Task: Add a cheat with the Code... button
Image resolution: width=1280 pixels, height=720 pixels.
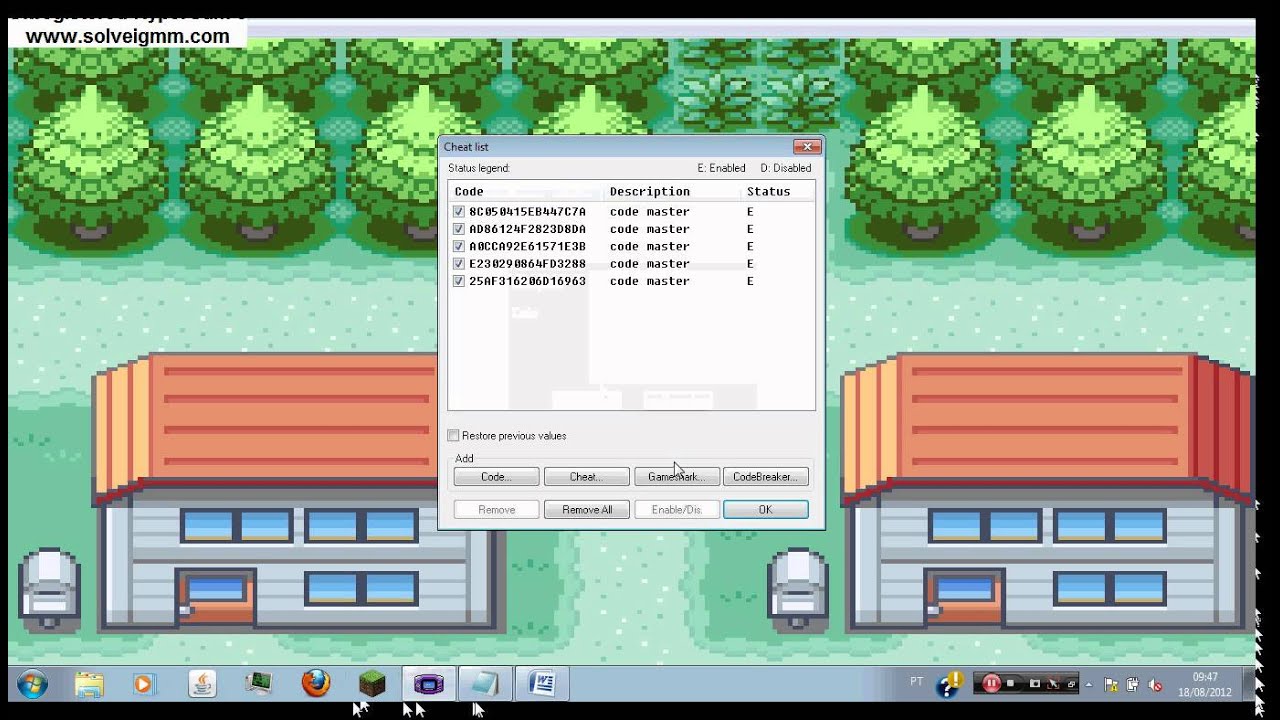Action: pyautogui.click(x=496, y=477)
